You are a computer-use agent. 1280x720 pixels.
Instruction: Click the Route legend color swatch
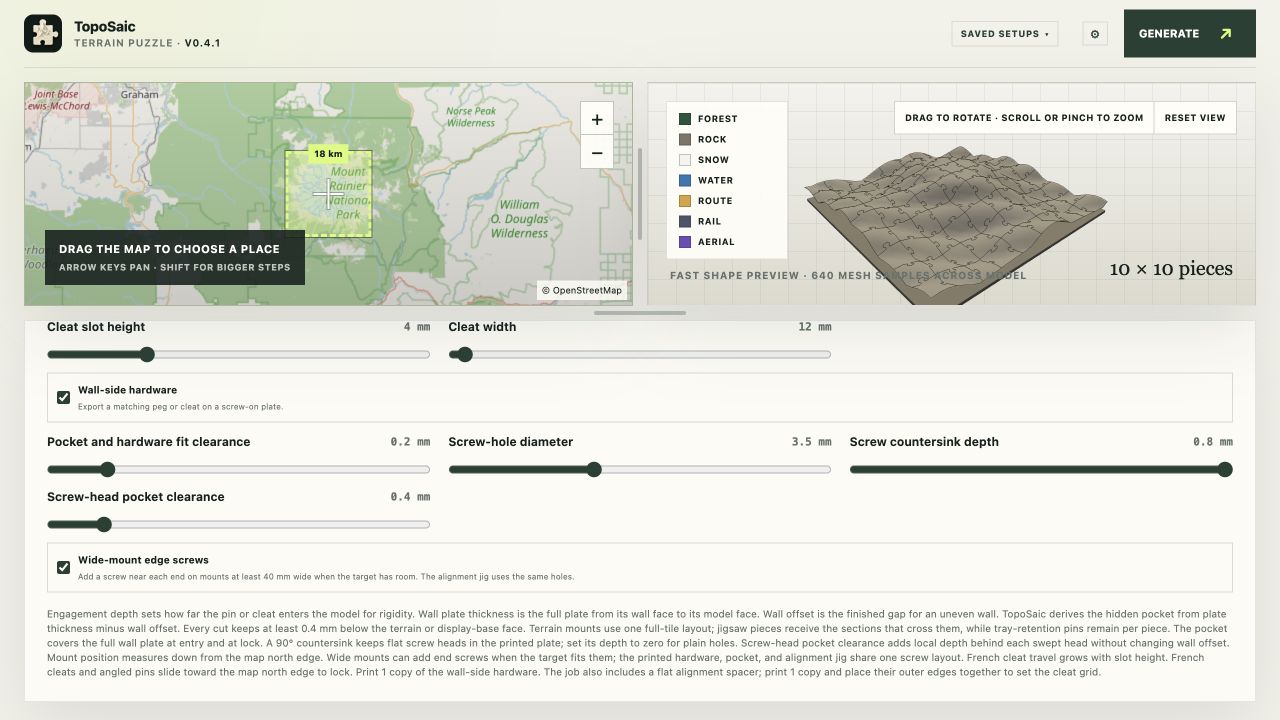point(685,201)
